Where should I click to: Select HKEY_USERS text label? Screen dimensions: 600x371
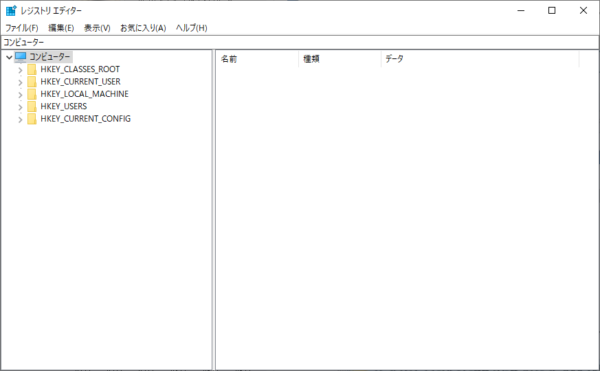(64, 106)
